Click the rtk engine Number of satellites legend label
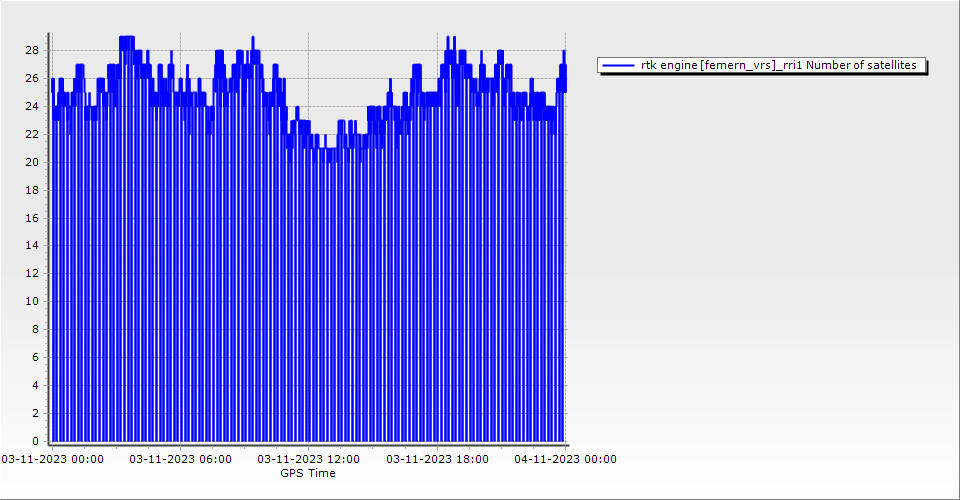Image resolution: width=960 pixels, height=500 pixels. (x=778, y=65)
